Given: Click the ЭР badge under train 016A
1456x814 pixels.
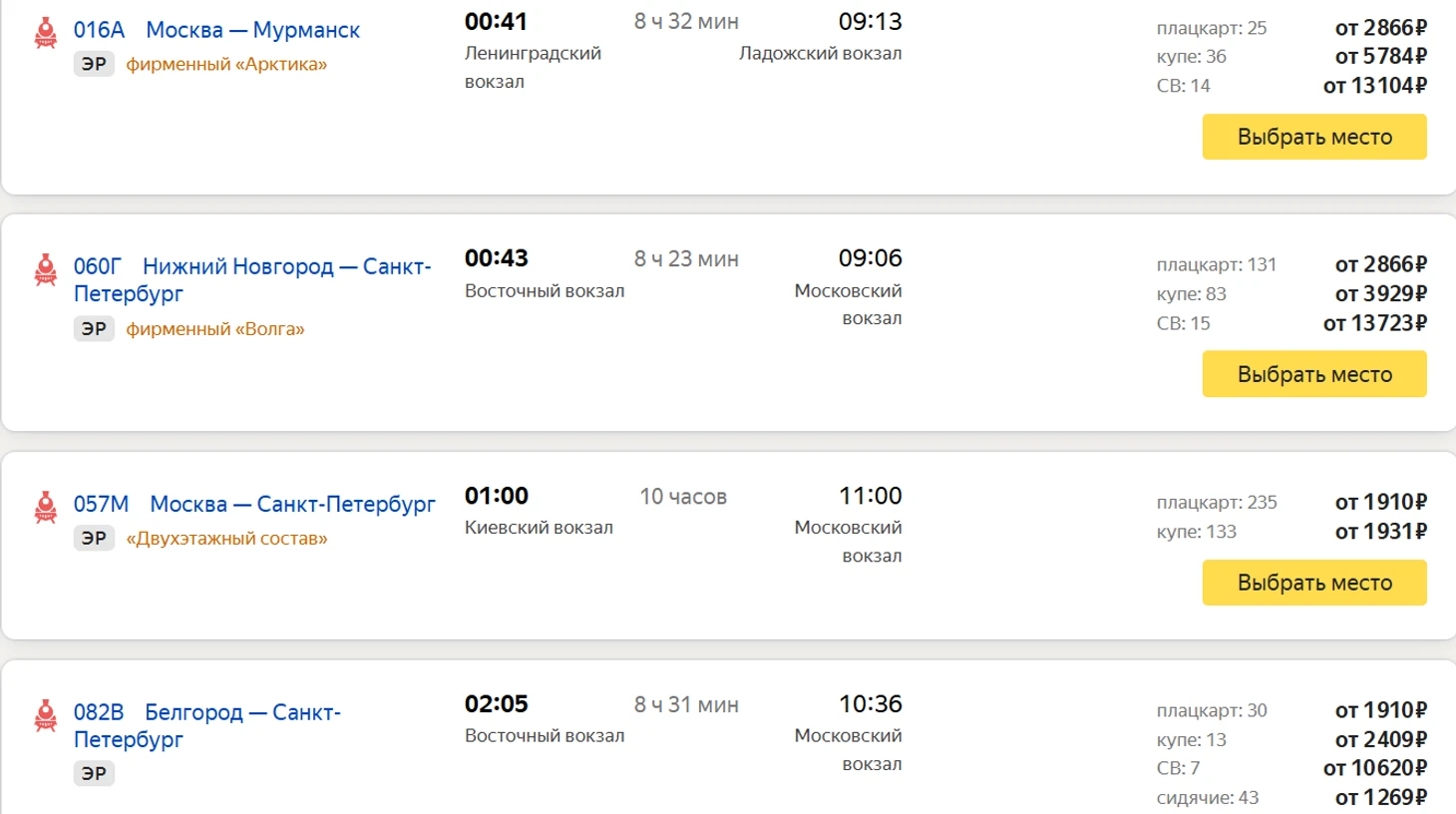Looking at the screenshot, I should (94, 64).
